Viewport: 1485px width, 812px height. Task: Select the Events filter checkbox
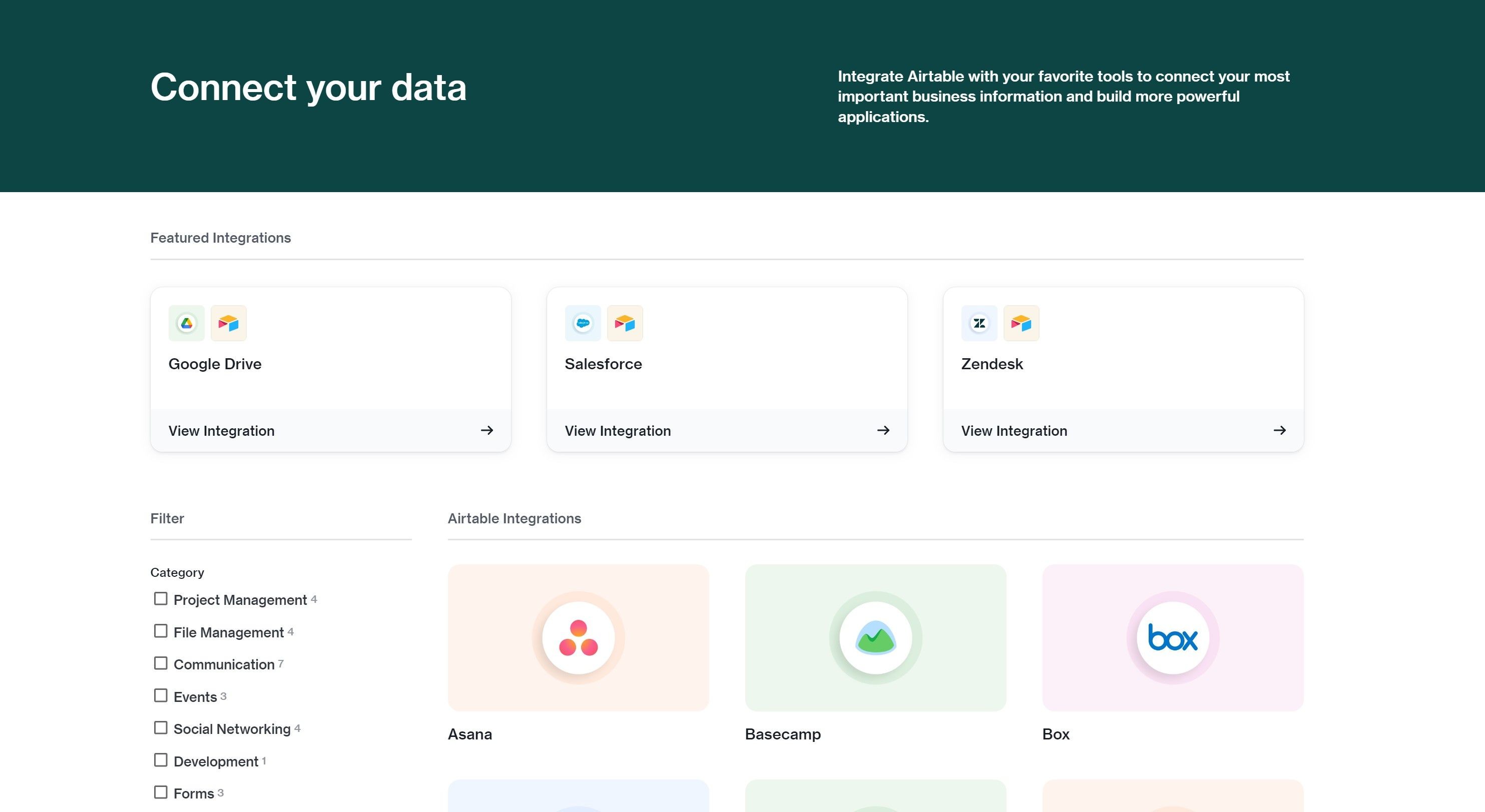161,696
